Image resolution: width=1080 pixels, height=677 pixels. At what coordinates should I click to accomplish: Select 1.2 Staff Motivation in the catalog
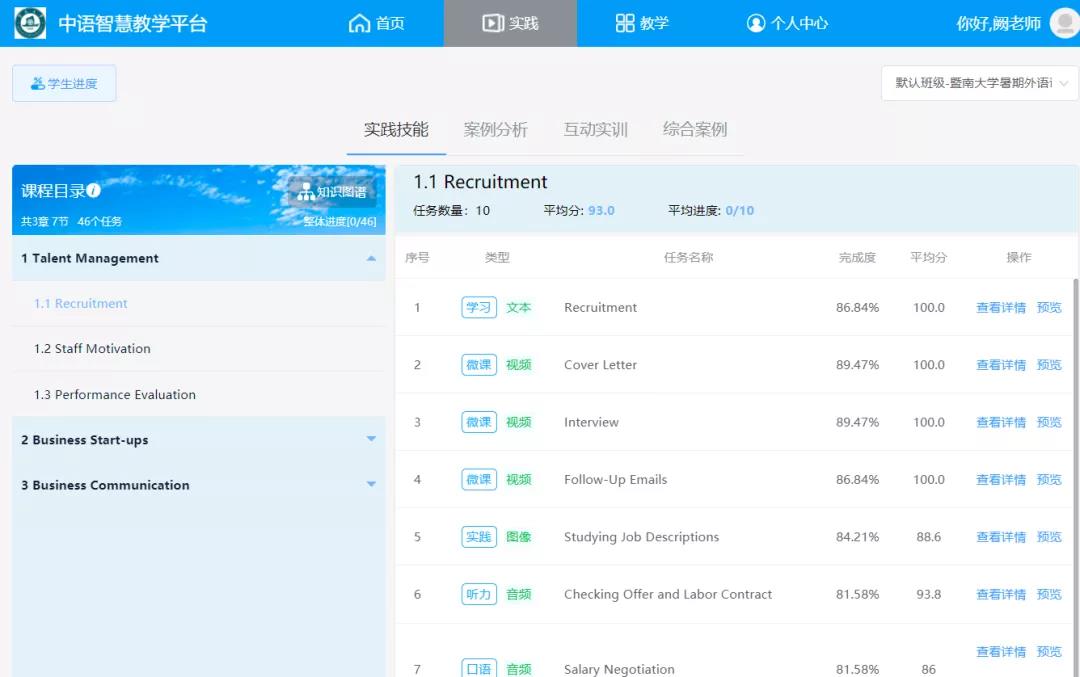coord(92,349)
